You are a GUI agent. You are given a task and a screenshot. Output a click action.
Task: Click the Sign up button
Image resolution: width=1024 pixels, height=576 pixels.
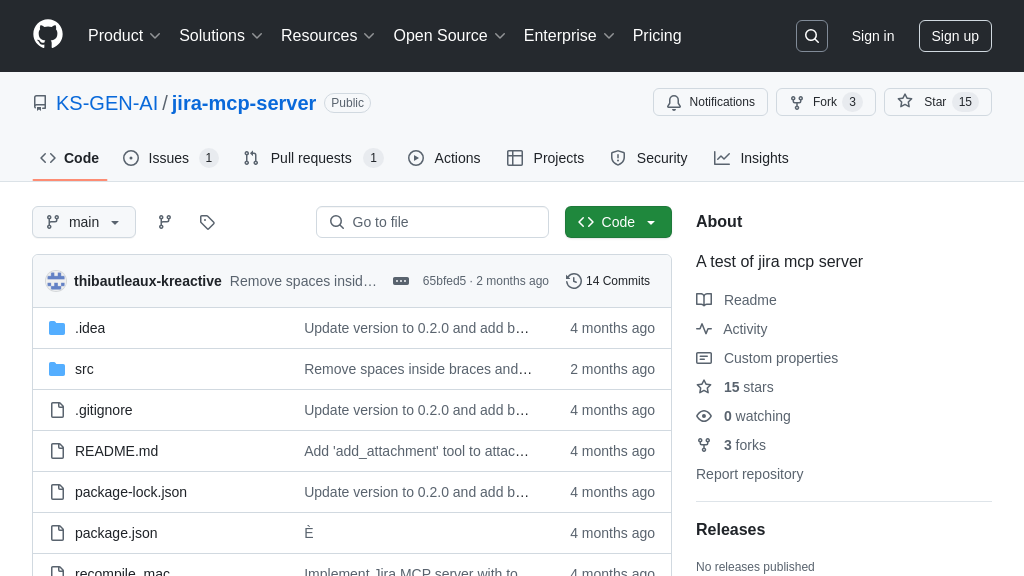click(955, 36)
